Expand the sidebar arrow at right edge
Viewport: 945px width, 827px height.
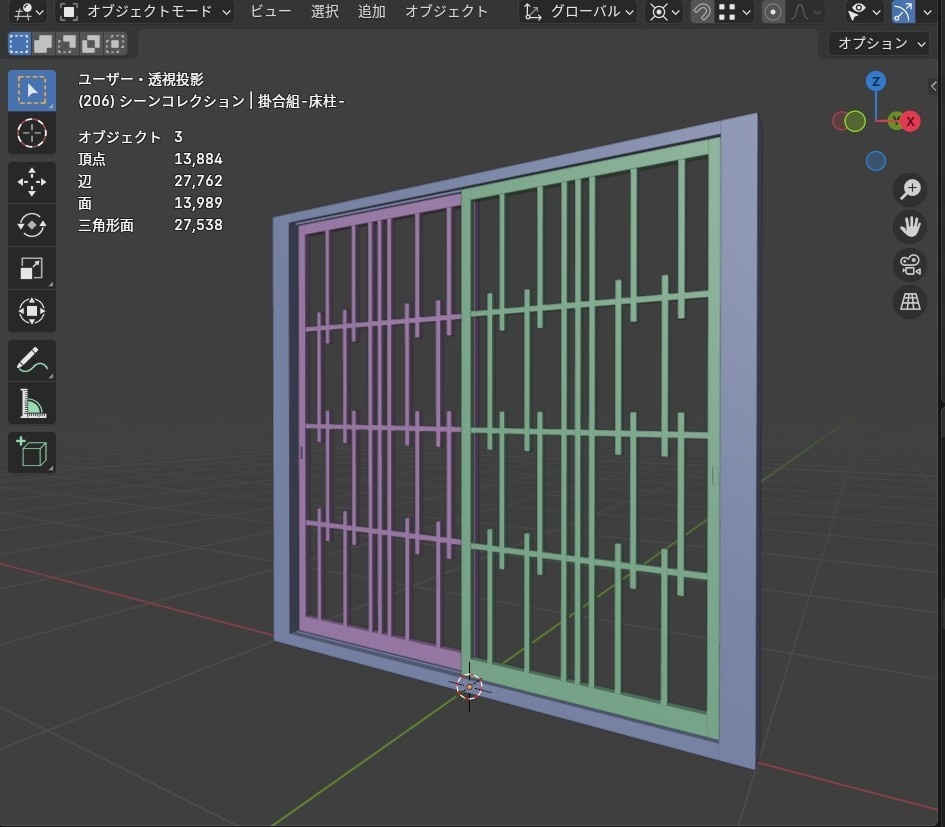coord(934,86)
